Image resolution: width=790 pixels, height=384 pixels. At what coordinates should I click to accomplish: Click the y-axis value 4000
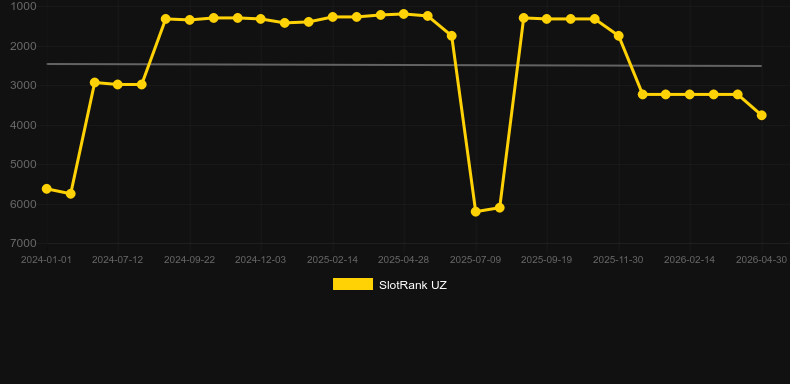(x=24, y=125)
